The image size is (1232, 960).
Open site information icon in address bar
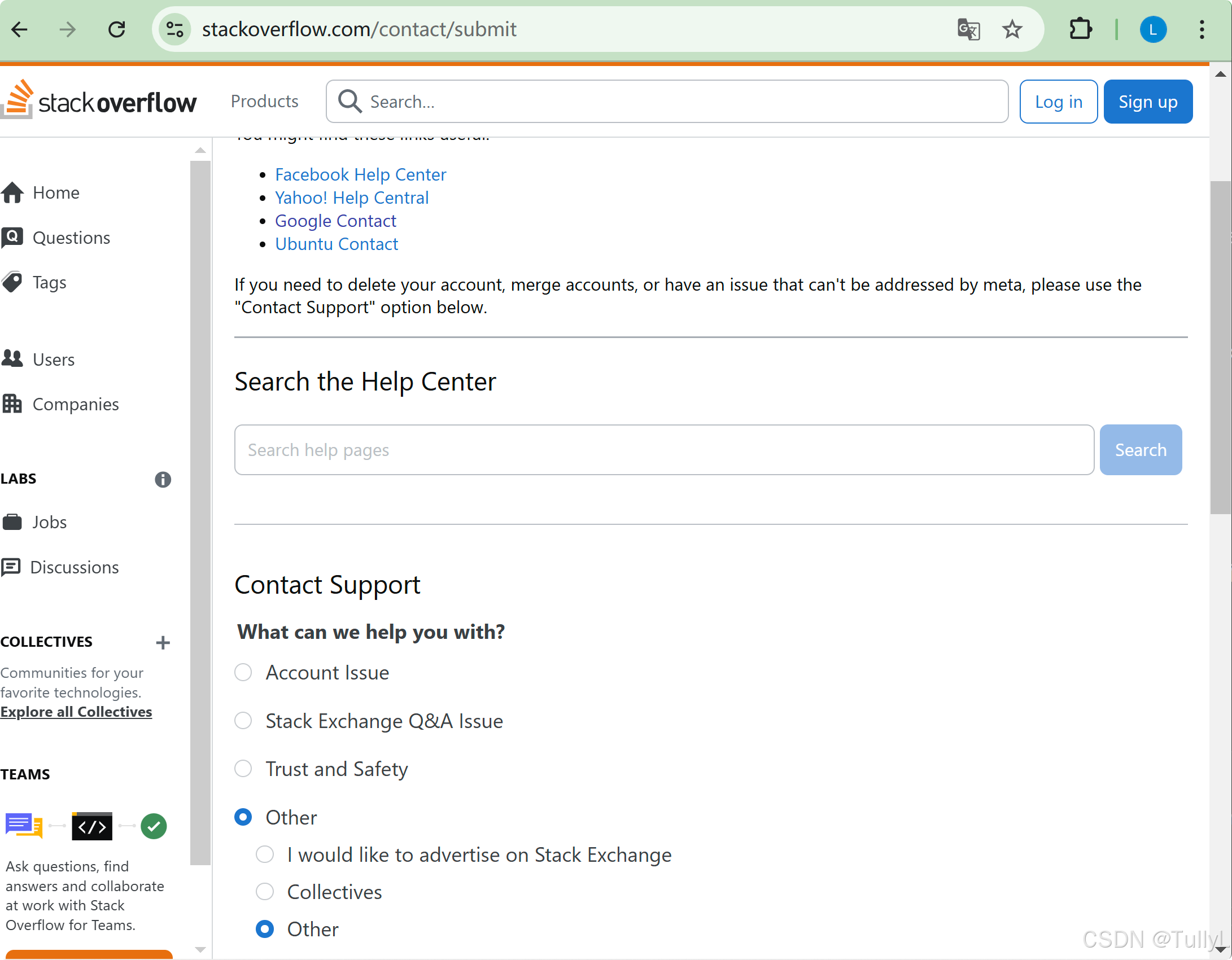(x=174, y=29)
